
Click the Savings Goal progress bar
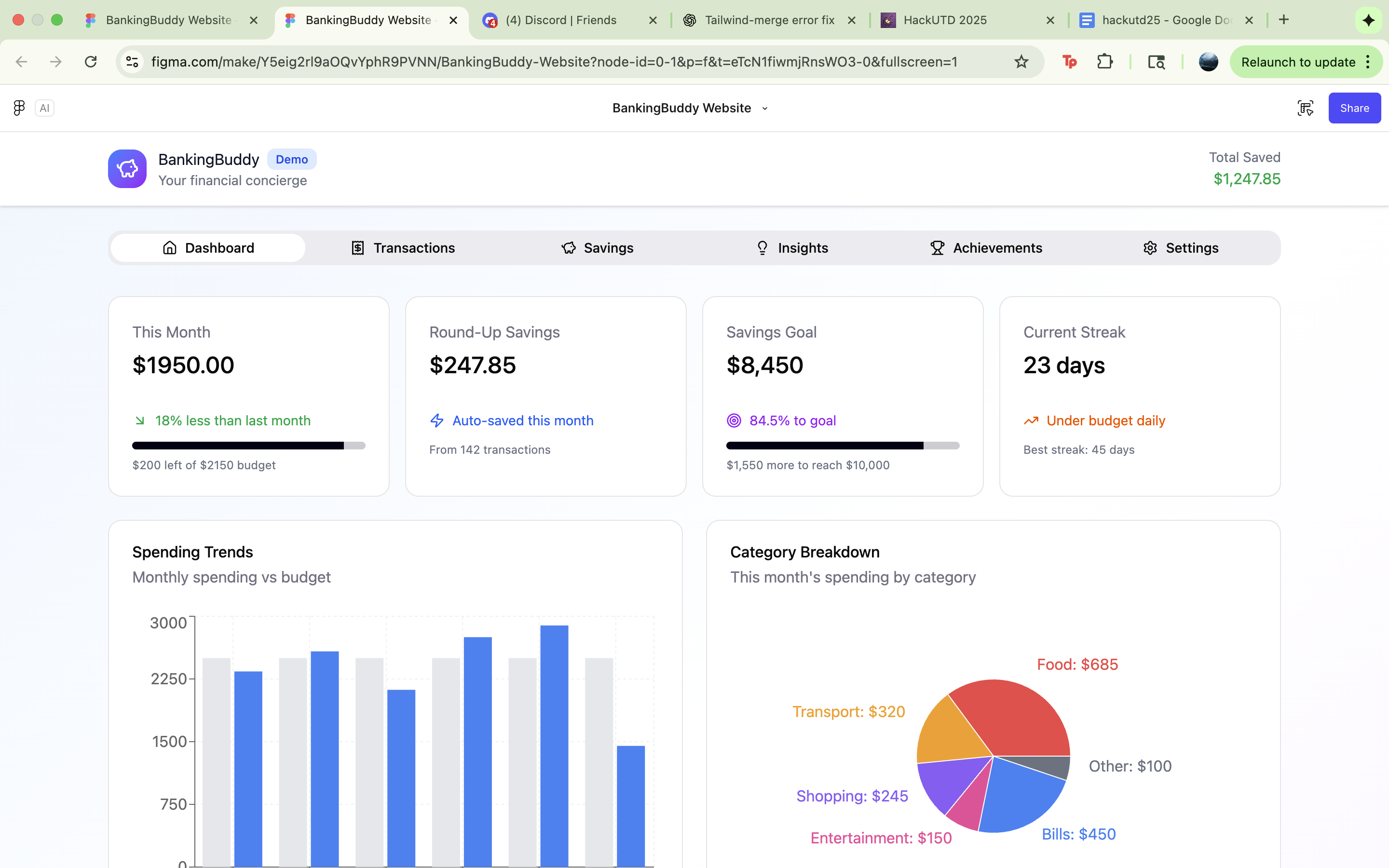[x=842, y=446]
